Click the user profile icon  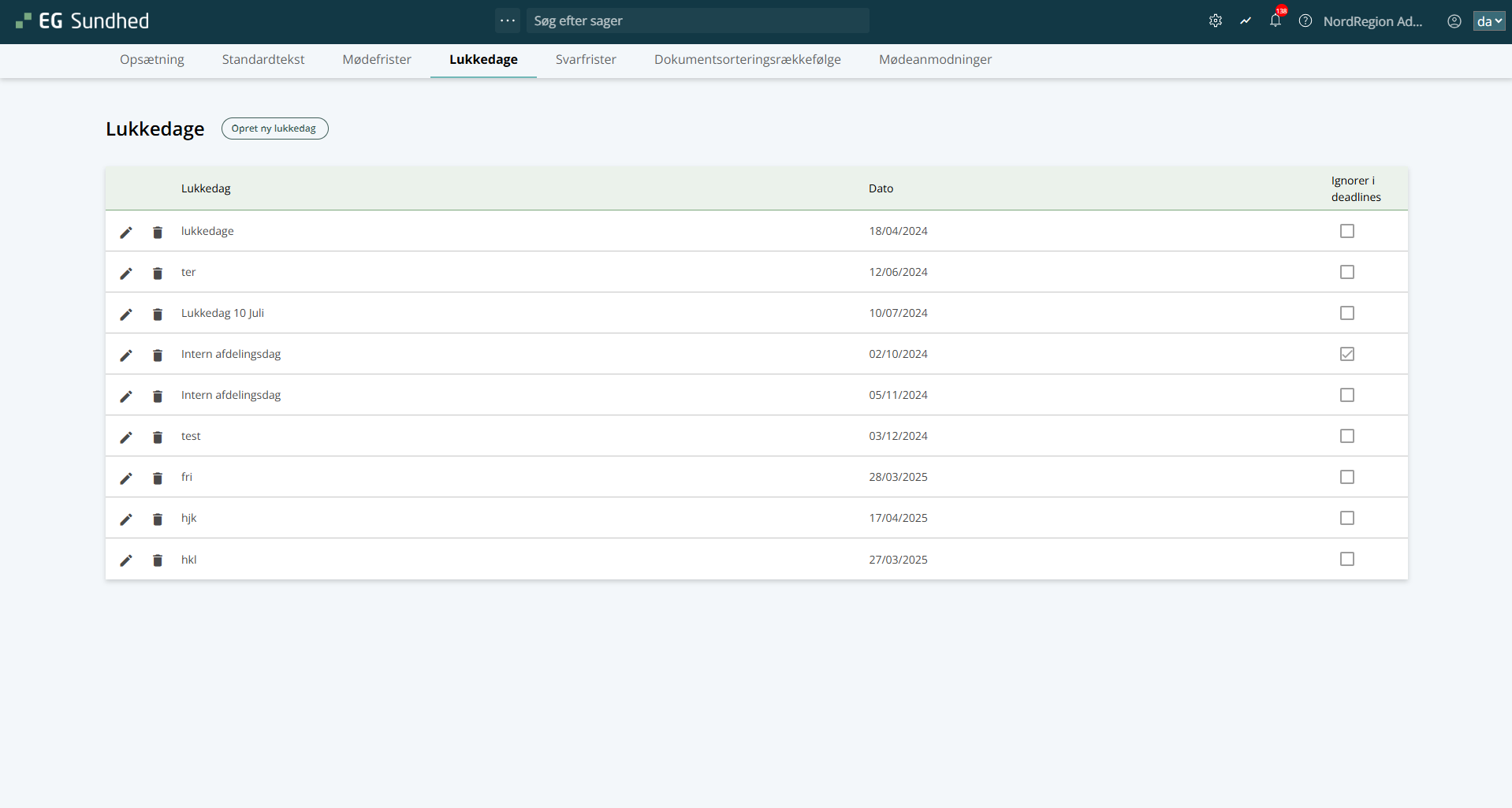coord(1454,21)
